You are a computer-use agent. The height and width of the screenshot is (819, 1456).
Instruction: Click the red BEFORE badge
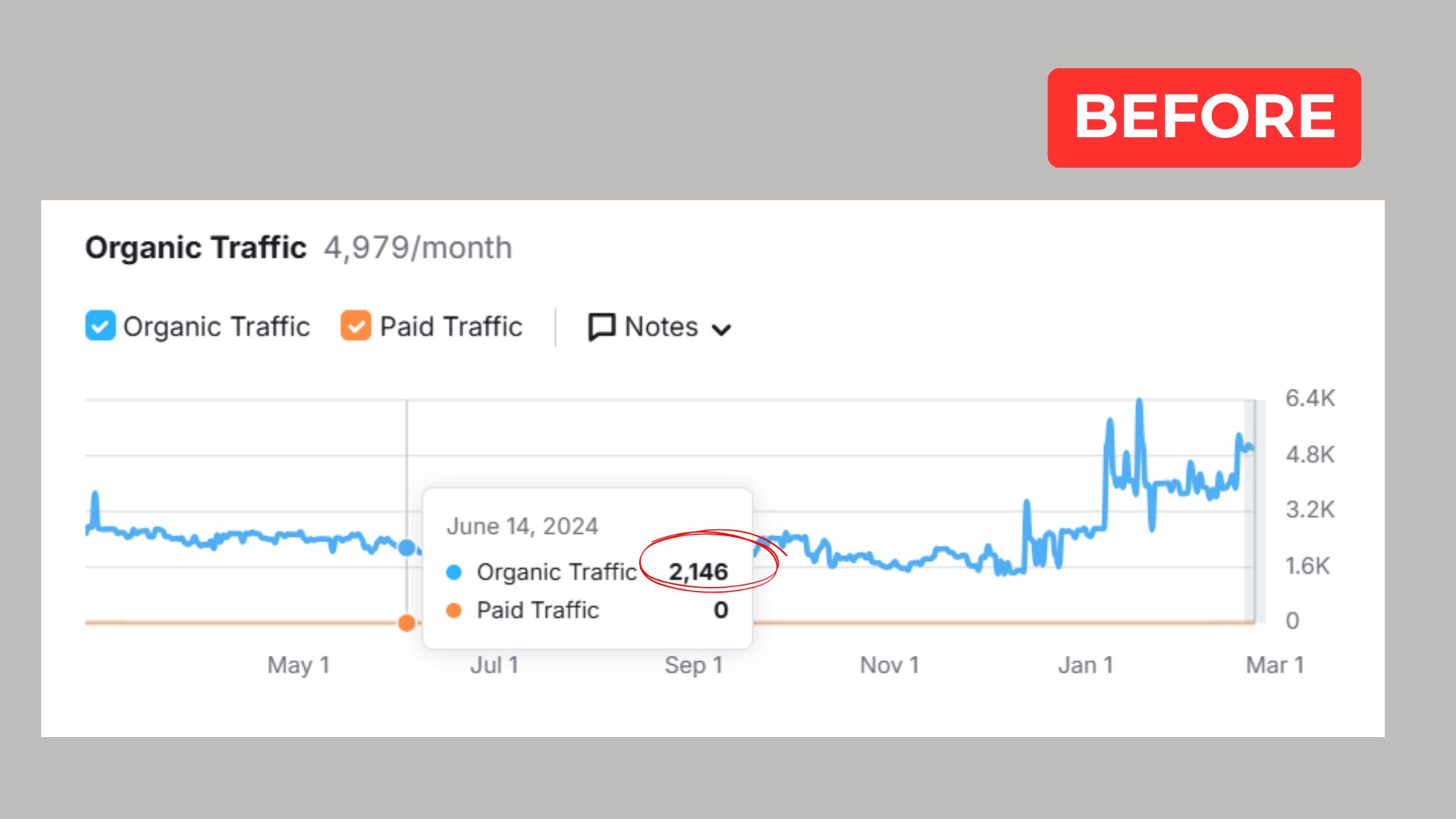1203,118
